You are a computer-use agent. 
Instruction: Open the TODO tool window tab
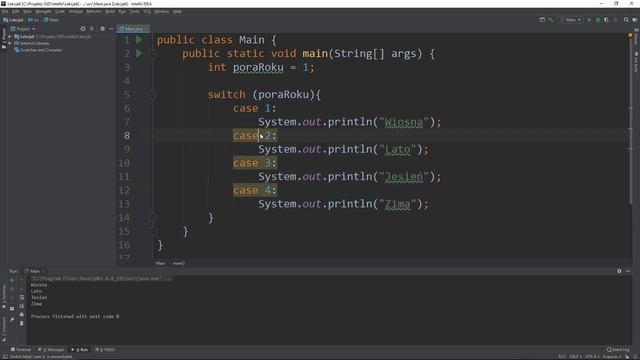(x=105, y=349)
